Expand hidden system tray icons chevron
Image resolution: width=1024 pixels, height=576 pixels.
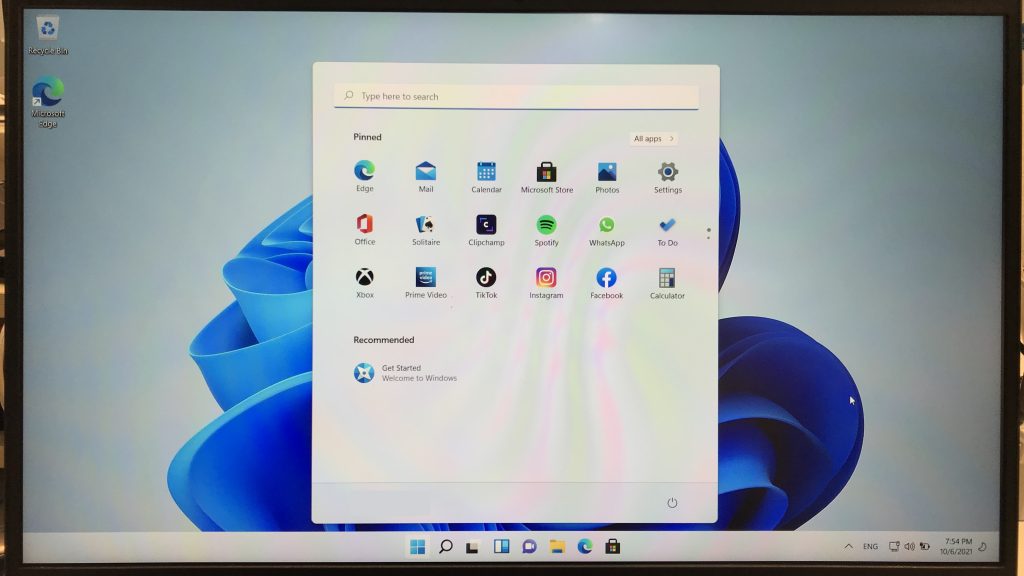click(848, 547)
